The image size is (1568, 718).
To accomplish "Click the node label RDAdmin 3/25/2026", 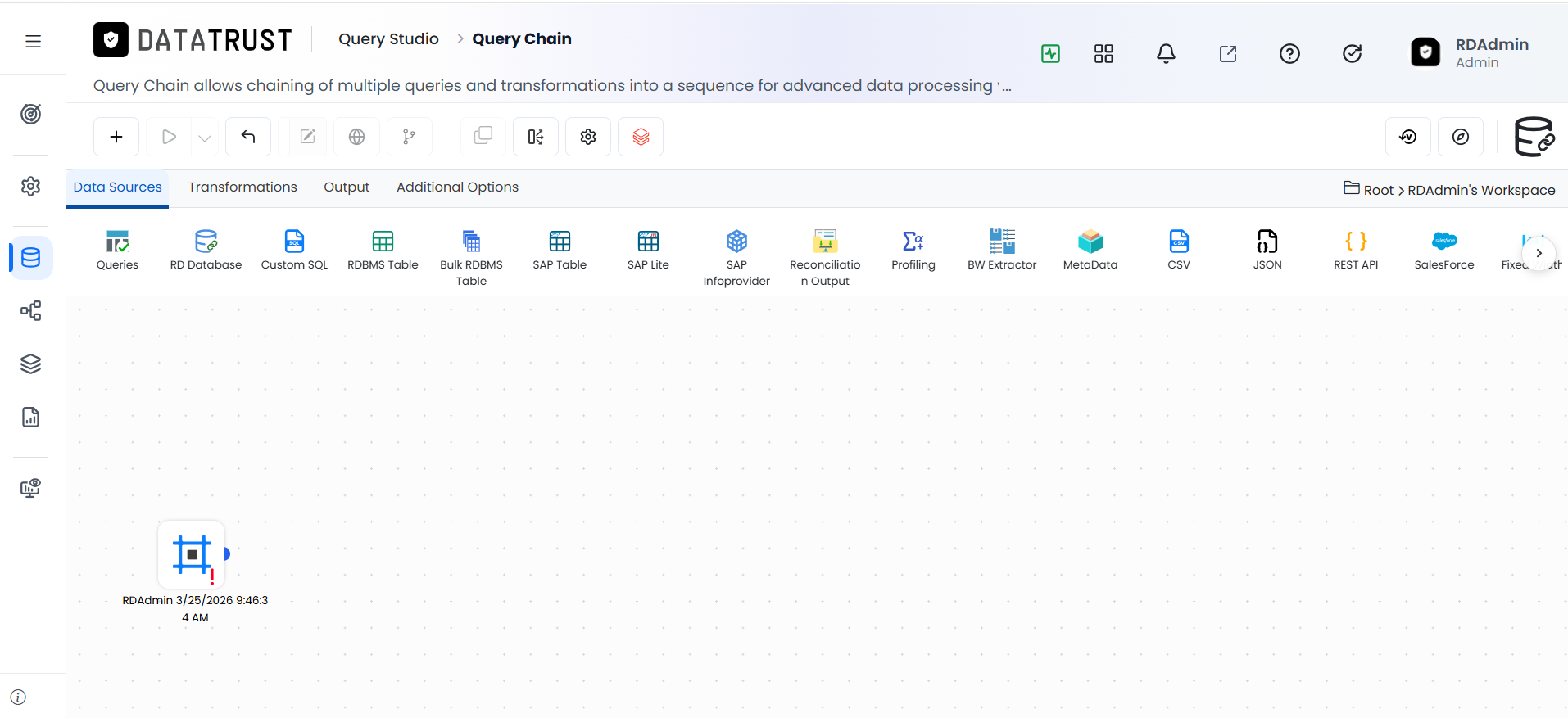I will click(x=195, y=608).
